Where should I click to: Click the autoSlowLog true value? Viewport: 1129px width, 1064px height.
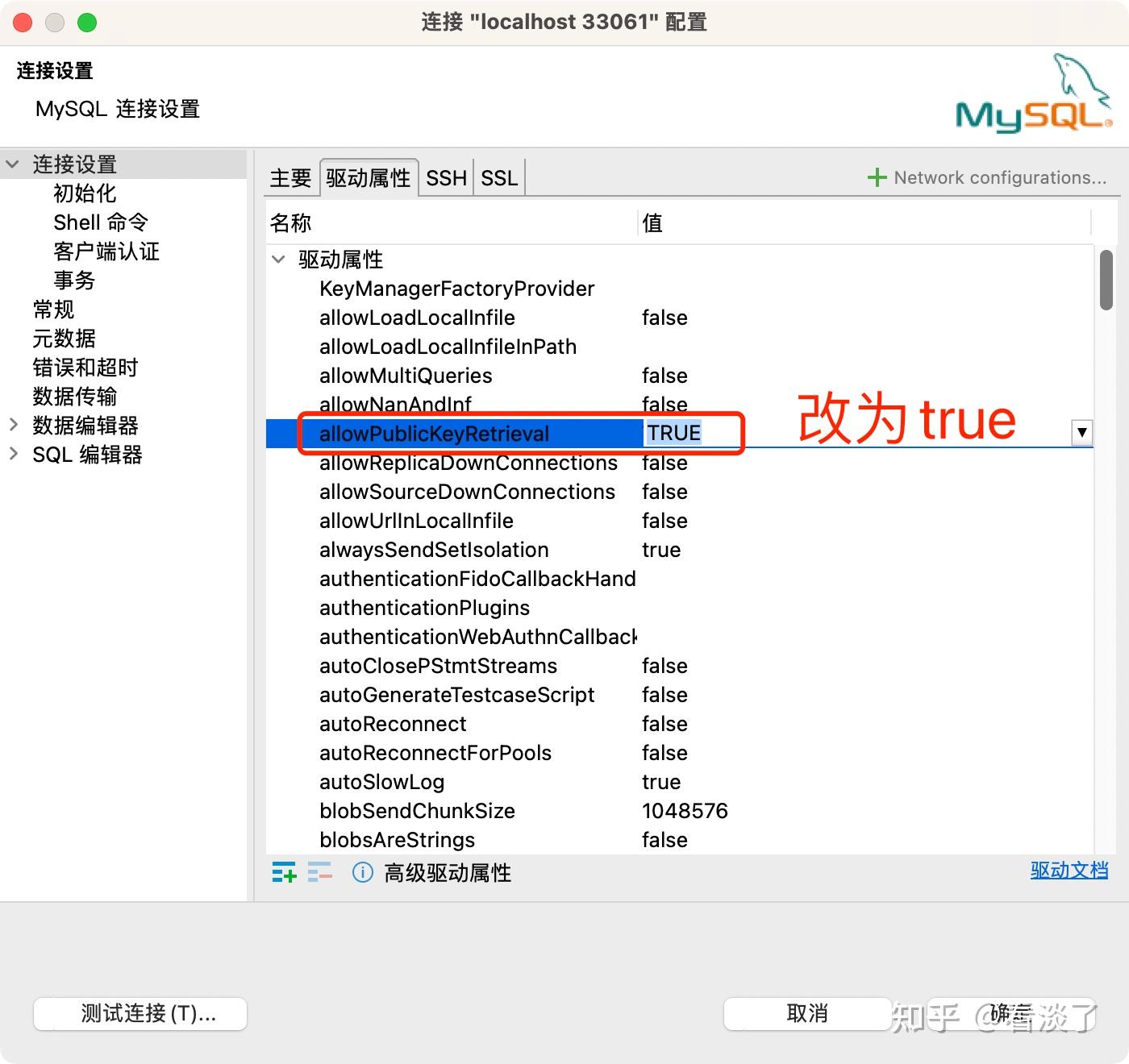[x=661, y=781]
